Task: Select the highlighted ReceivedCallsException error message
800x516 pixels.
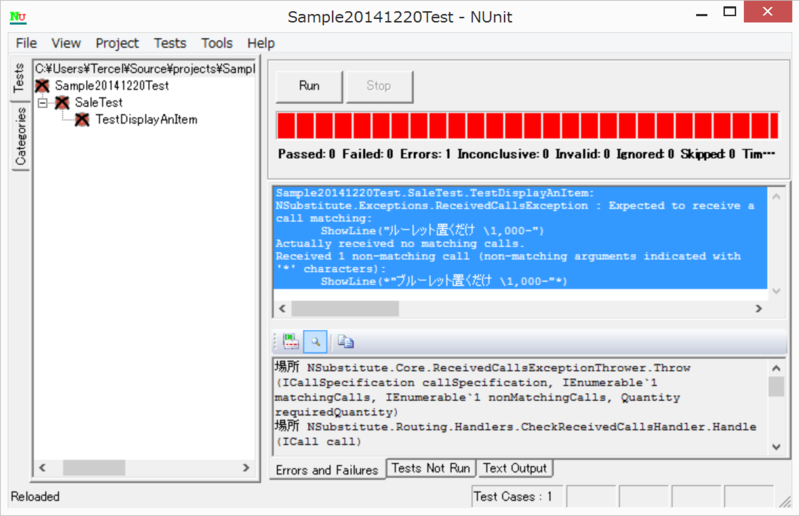Action: click(x=520, y=237)
